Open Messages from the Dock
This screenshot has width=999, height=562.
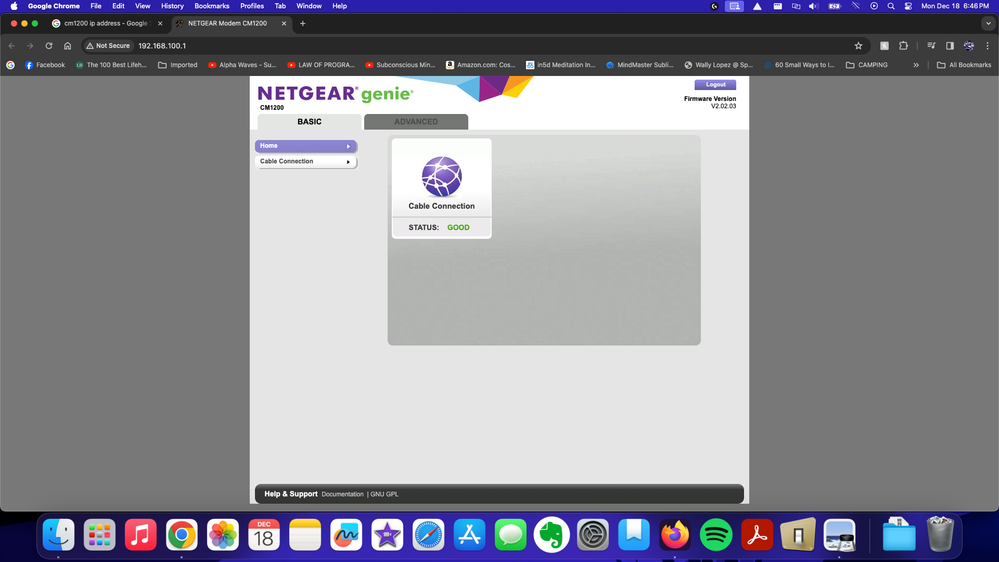point(510,535)
